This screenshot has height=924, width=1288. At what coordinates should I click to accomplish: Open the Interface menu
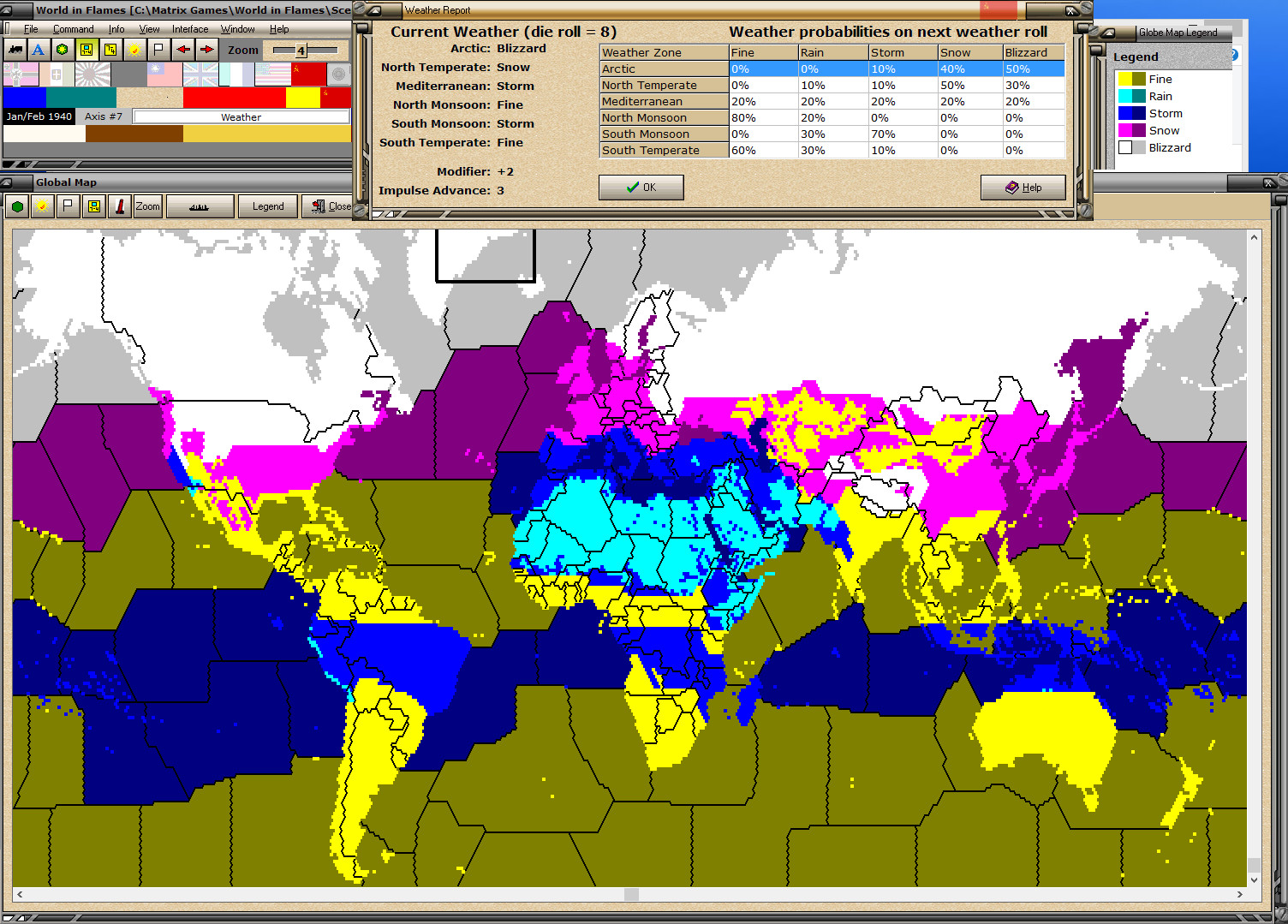[x=189, y=28]
